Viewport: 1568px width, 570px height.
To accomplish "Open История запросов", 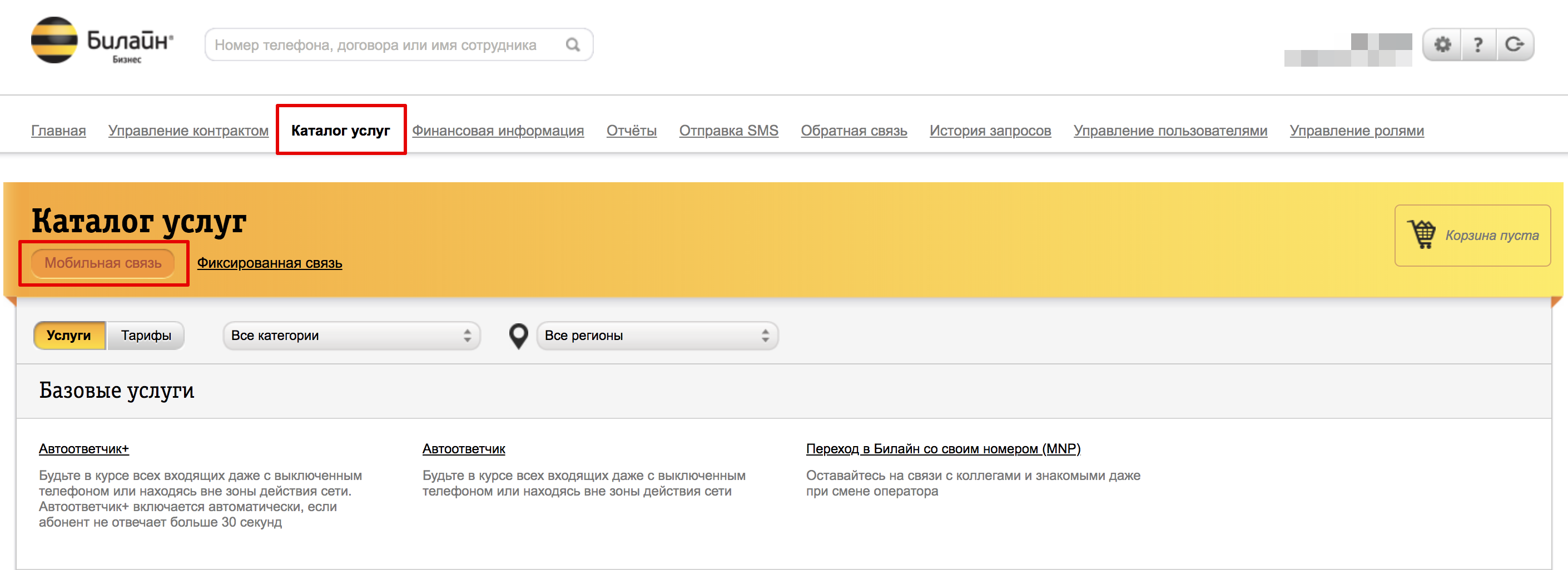I will click(x=990, y=131).
